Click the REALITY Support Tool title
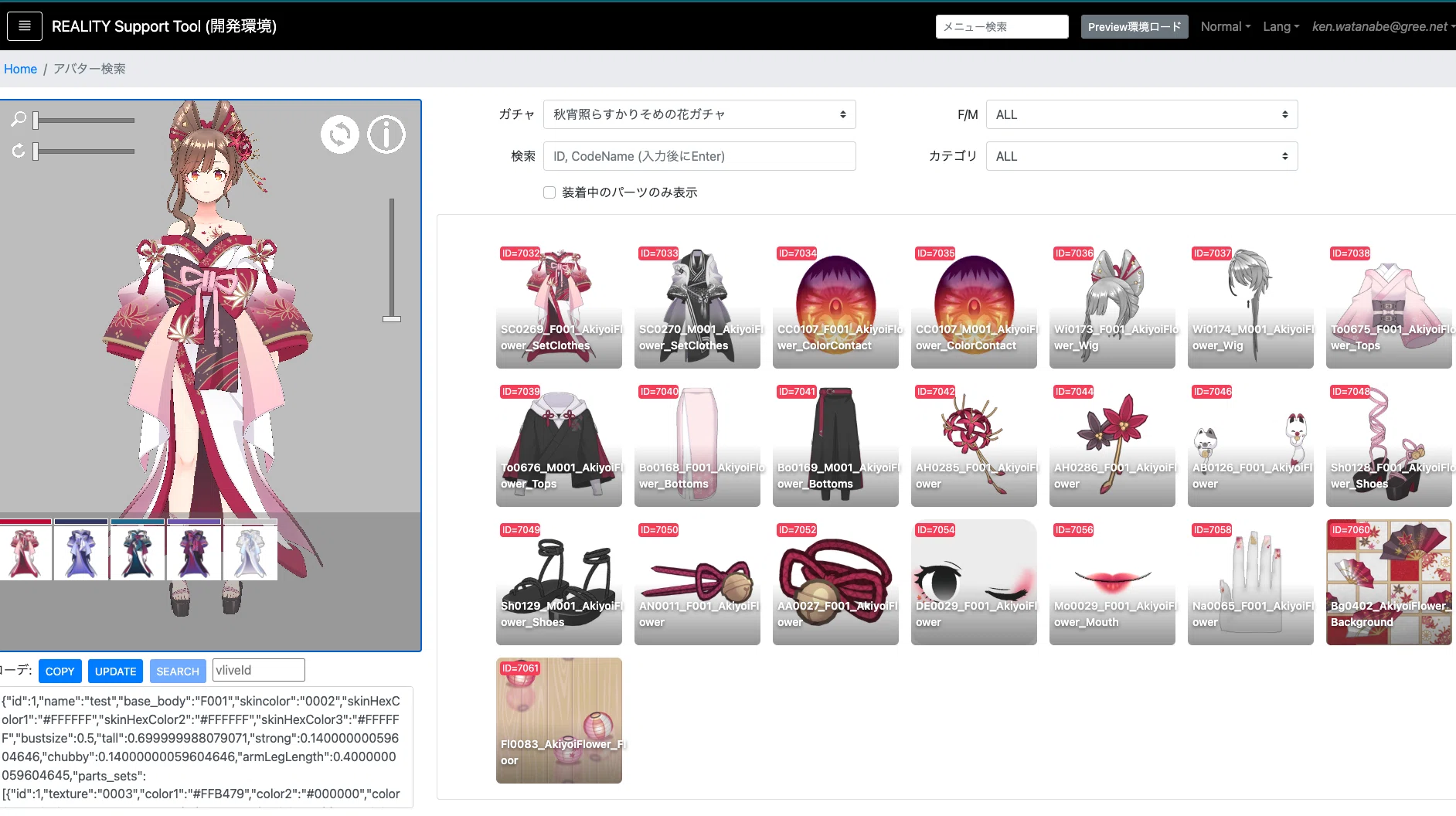 [x=164, y=26]
